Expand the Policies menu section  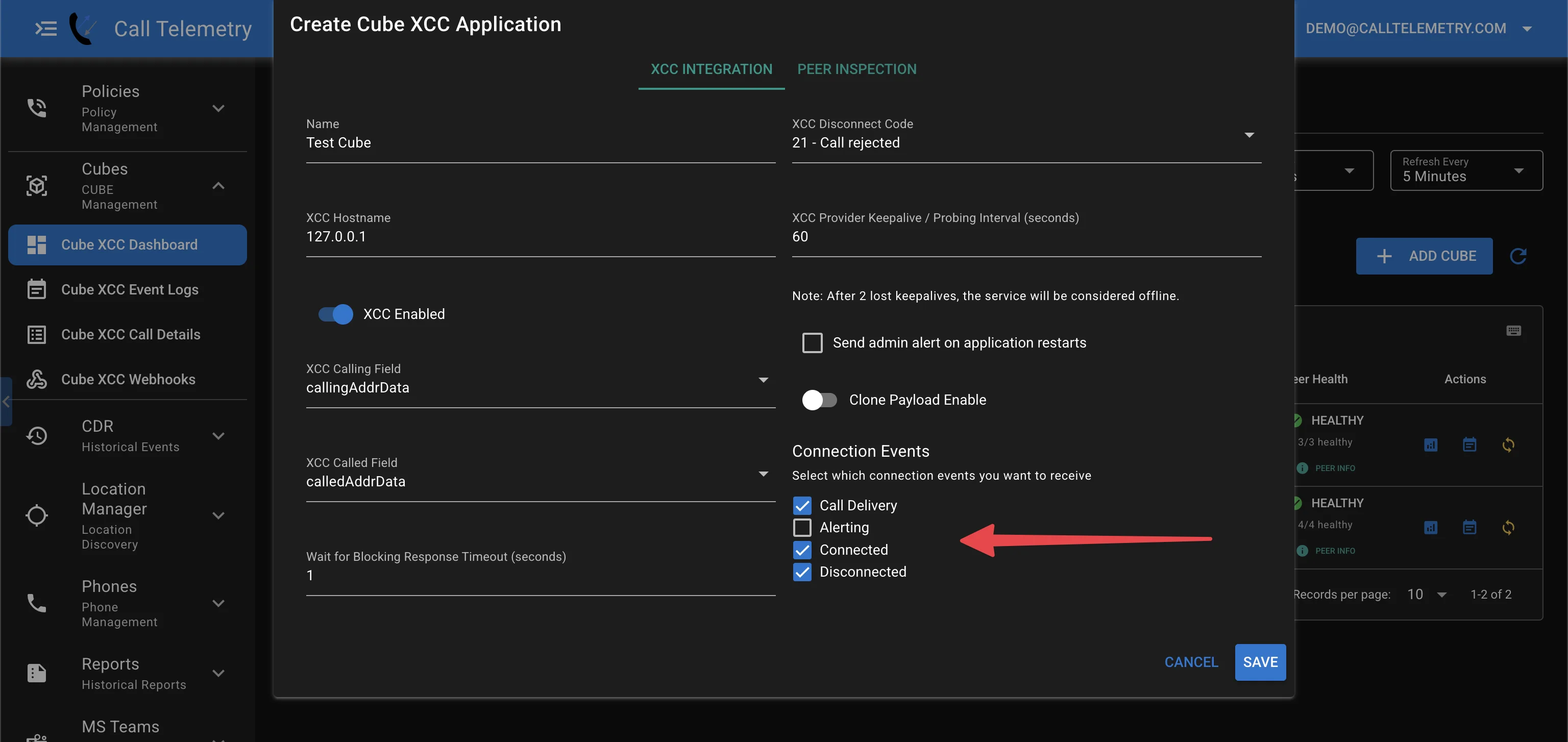pos(218,108)
